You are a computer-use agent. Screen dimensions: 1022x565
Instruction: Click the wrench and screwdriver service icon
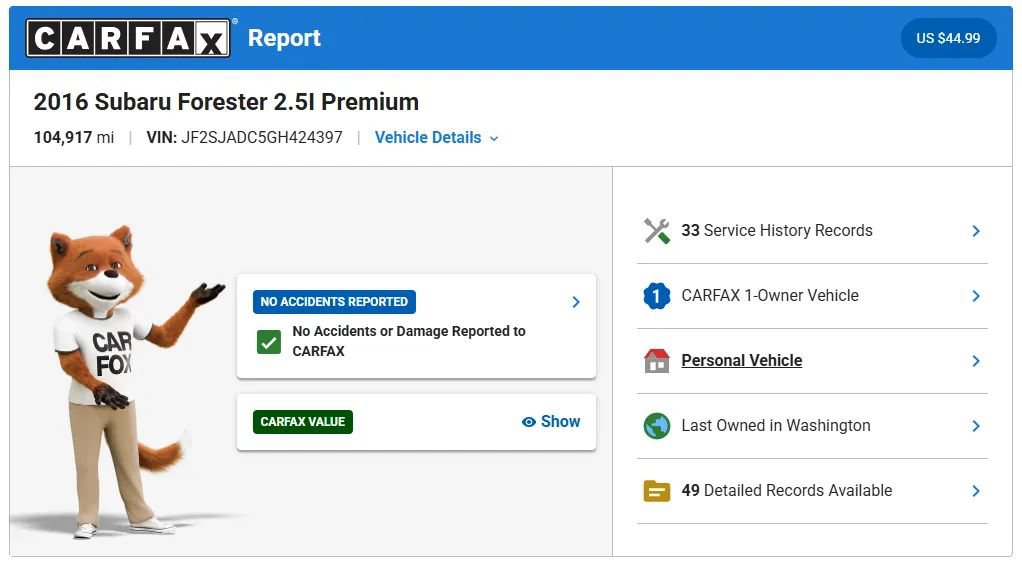[656, 231]
